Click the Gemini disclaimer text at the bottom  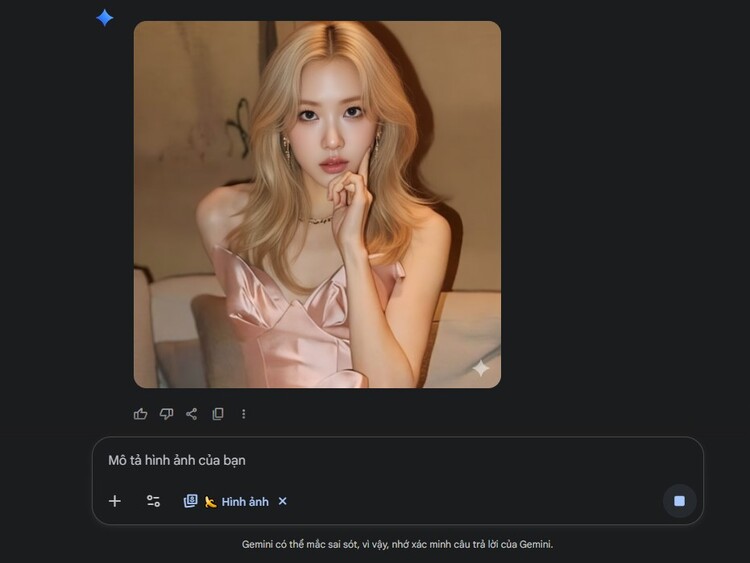point(397,544)
